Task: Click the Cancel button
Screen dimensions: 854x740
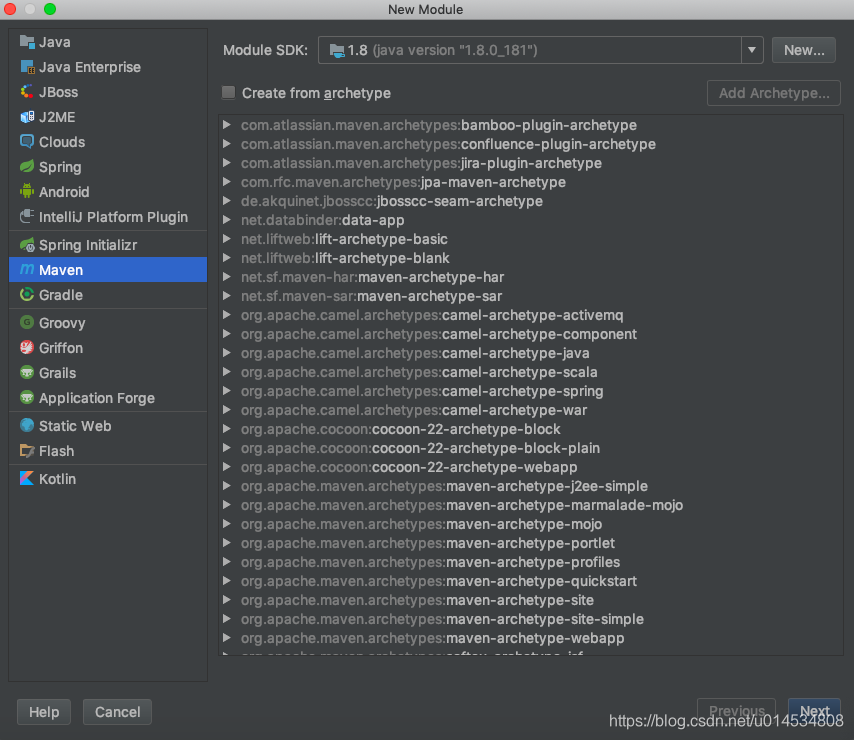Action: click(117, 712)
